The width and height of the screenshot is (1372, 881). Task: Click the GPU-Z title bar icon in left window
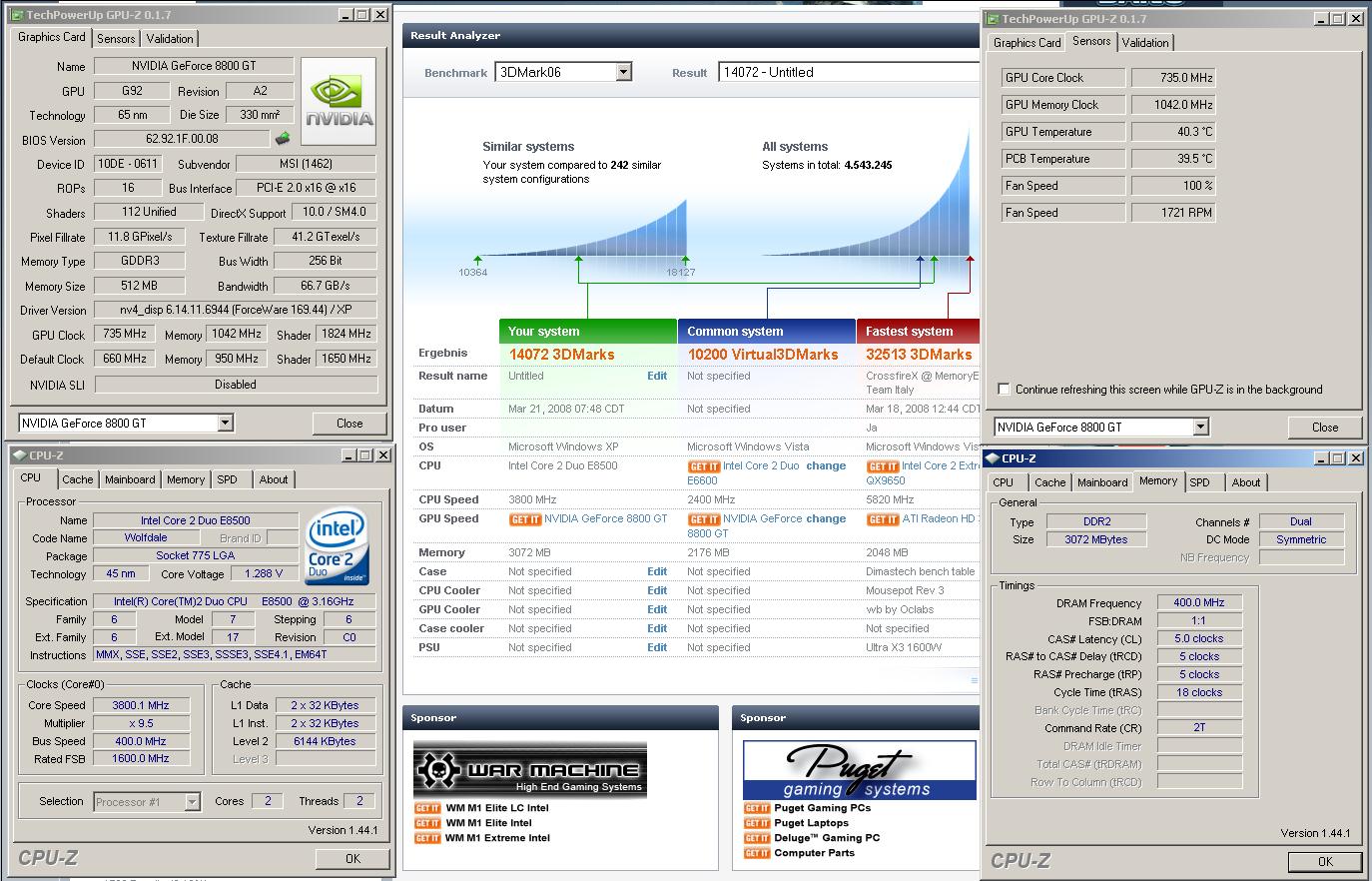click(x=16, y=15)
